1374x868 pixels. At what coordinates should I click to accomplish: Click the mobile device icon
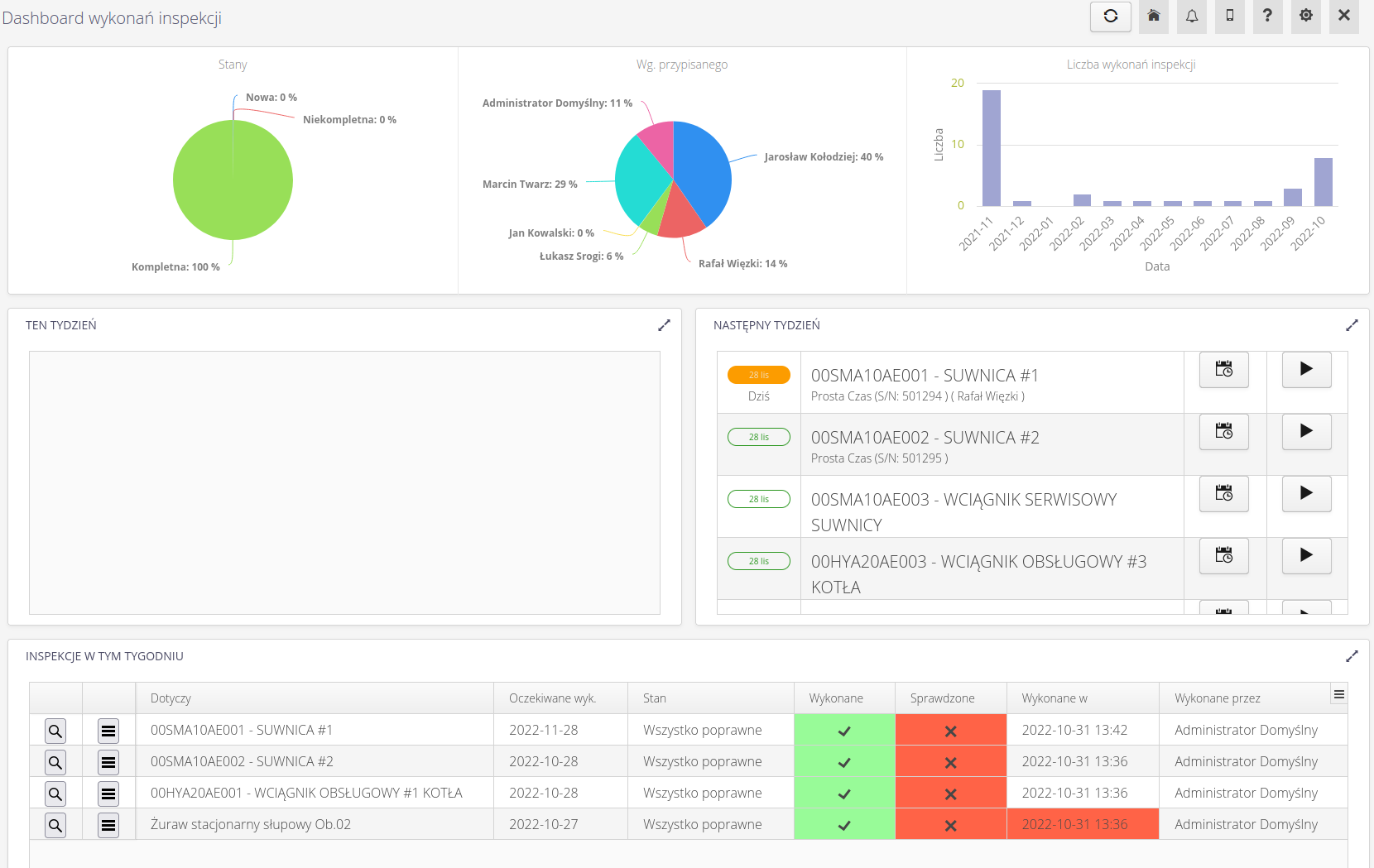1229,17
